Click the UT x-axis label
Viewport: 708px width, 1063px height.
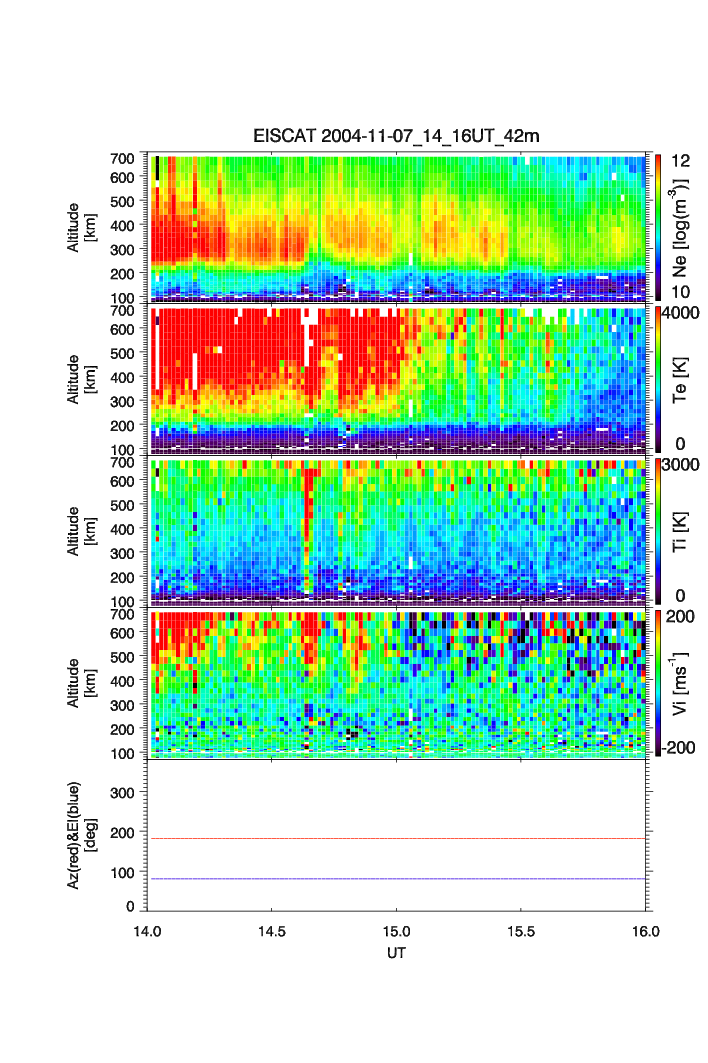click(396, 952)
